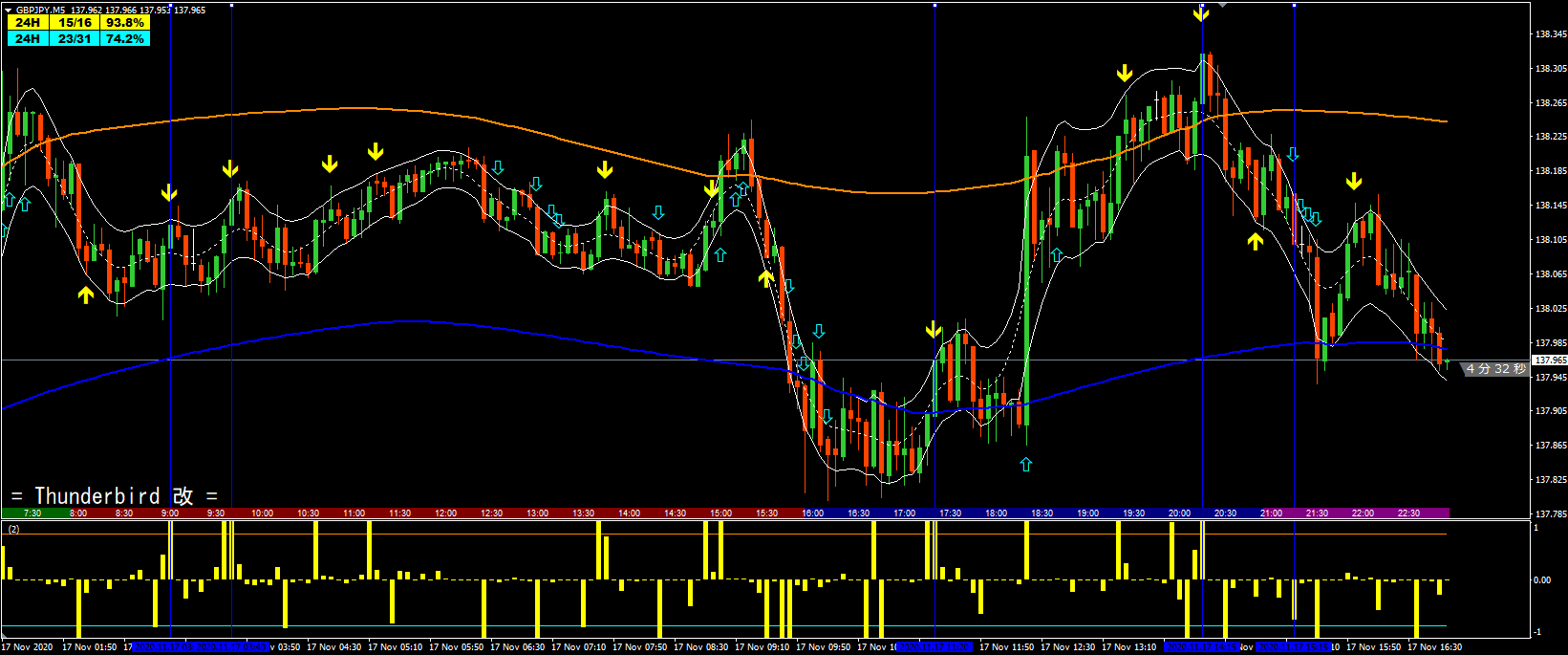The image size is (1568, 655).
Task: Click yellow down arrow above the 20:15 peak
Action: click(1201, 13)
